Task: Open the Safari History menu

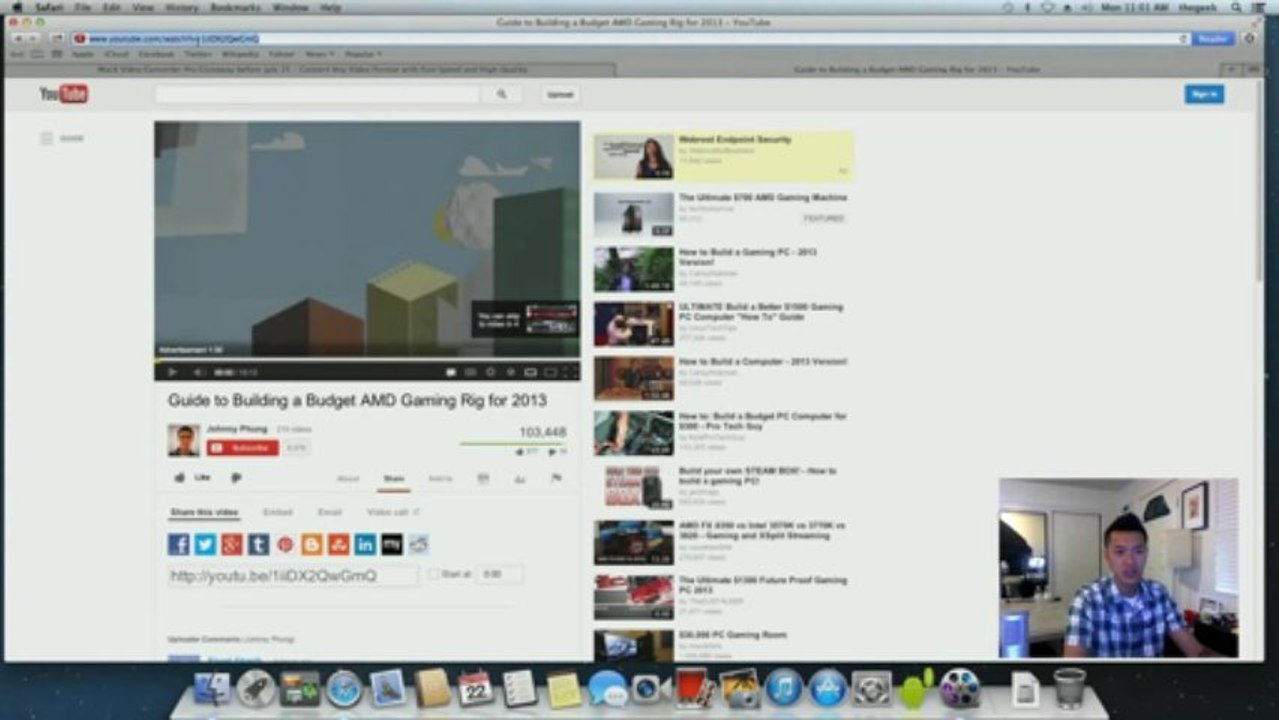Action: 181,7
